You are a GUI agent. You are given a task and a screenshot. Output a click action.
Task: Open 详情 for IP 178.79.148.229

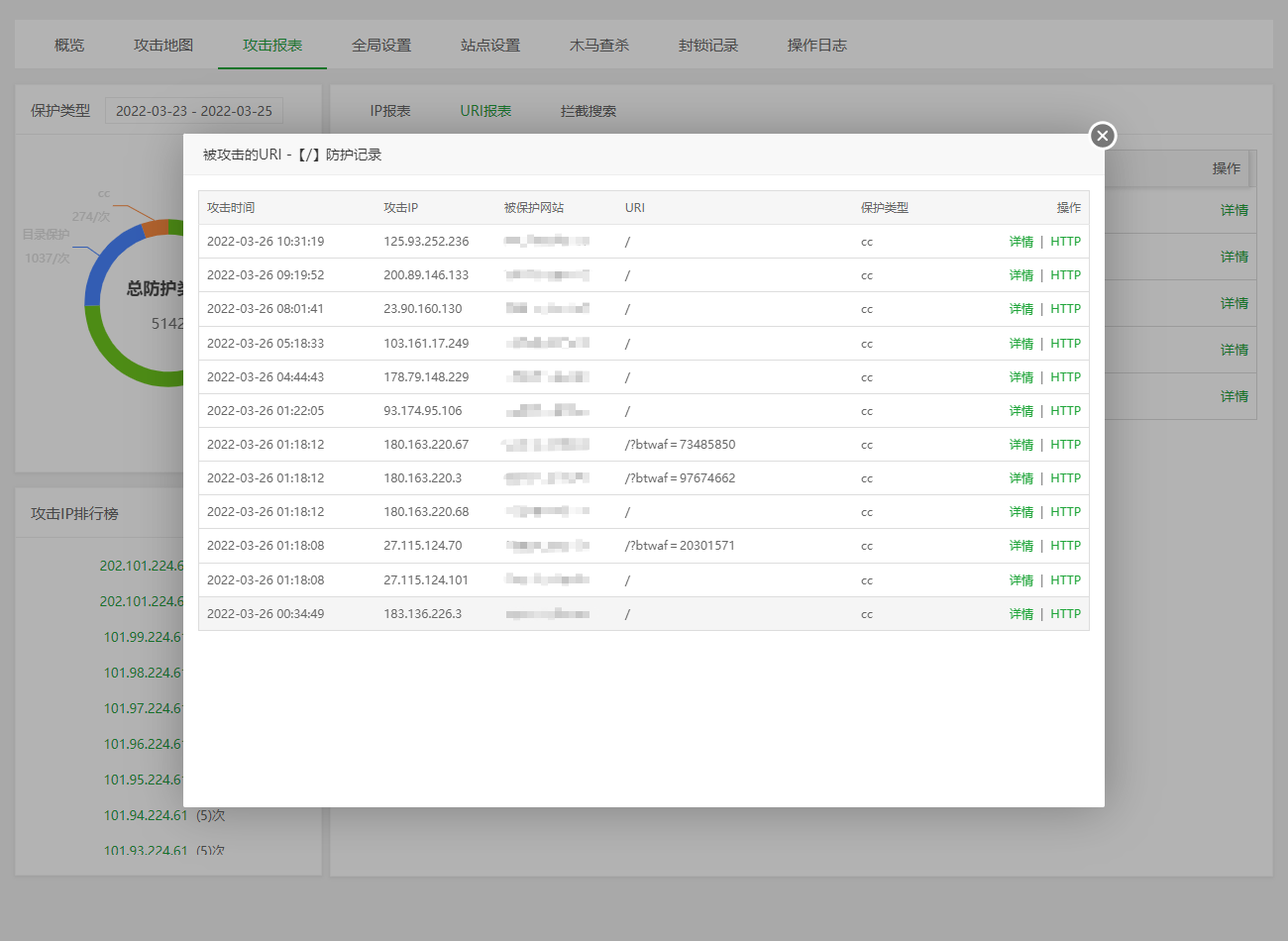tap(1020, 377)
